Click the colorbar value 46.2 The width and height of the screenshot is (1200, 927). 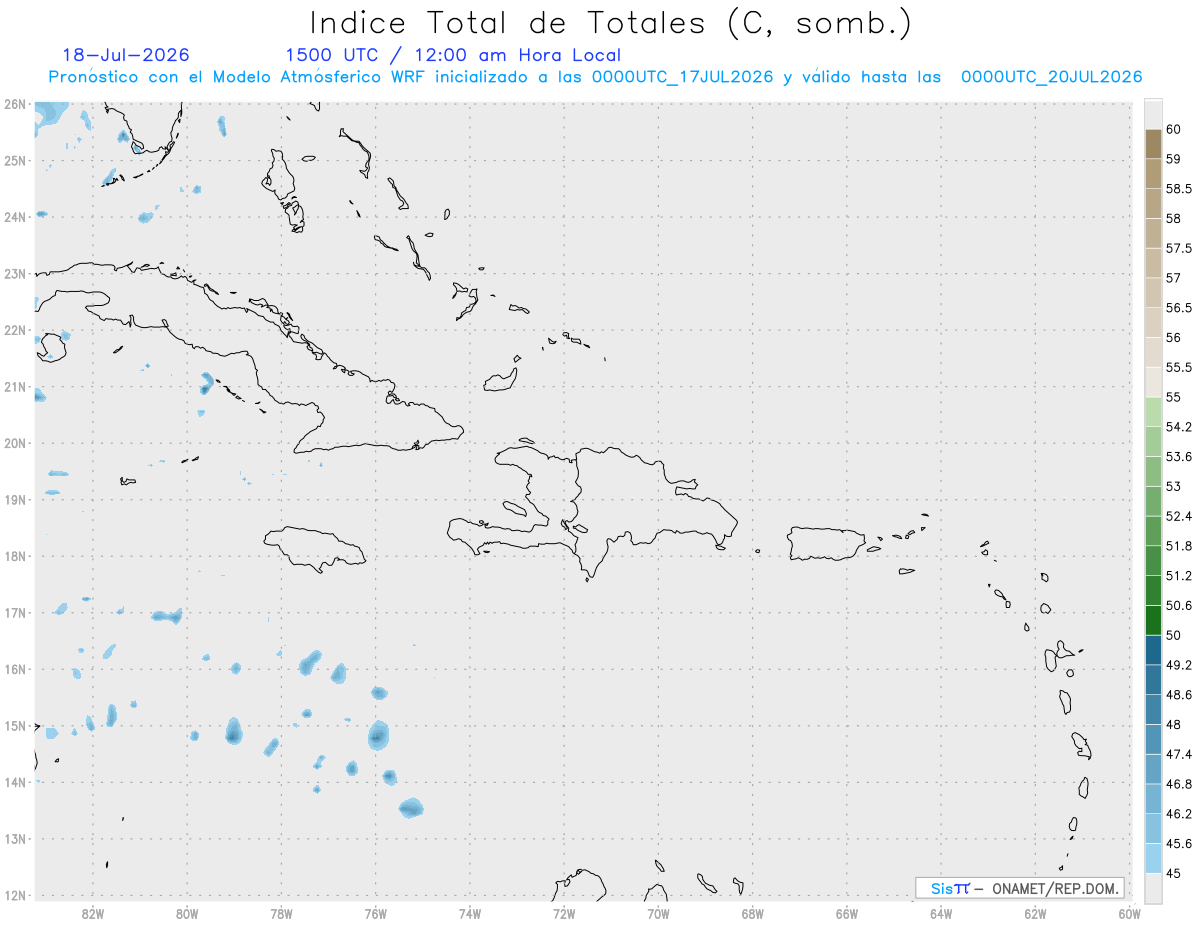coord(1179,814)
